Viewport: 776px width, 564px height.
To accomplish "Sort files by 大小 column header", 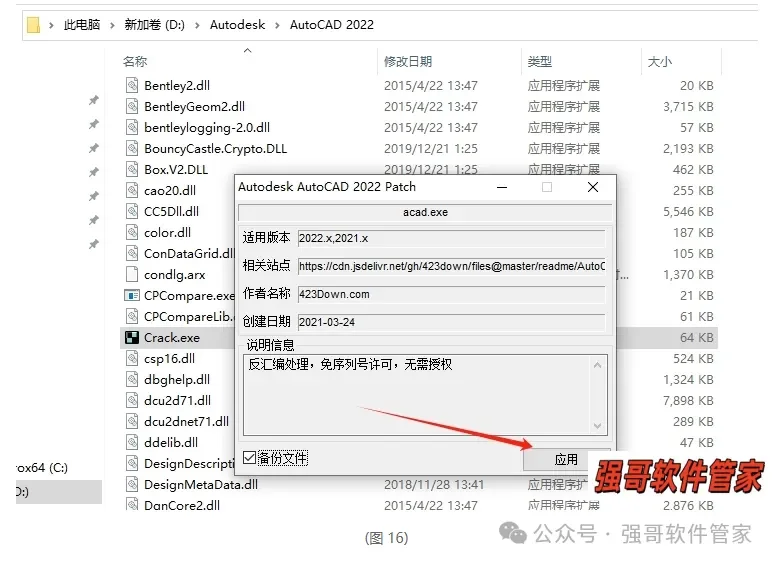I will (x=660, y=61).
